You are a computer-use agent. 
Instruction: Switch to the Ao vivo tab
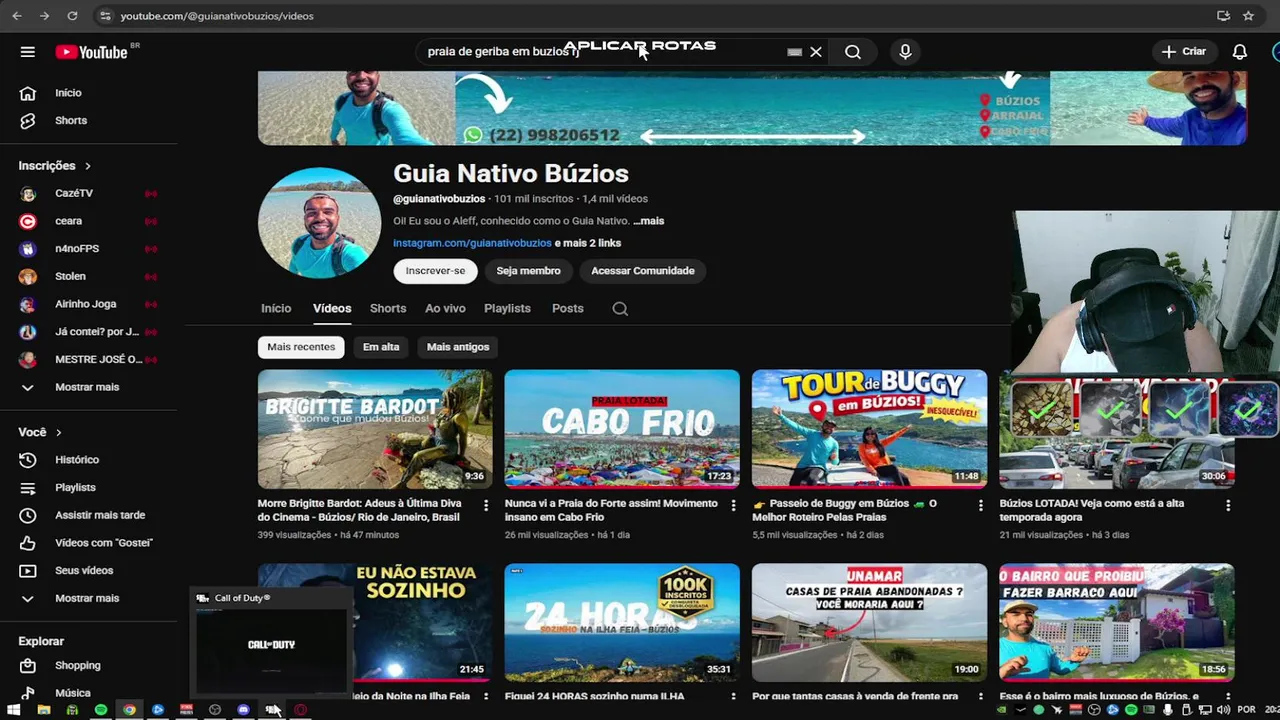click(x=445, y=309)
